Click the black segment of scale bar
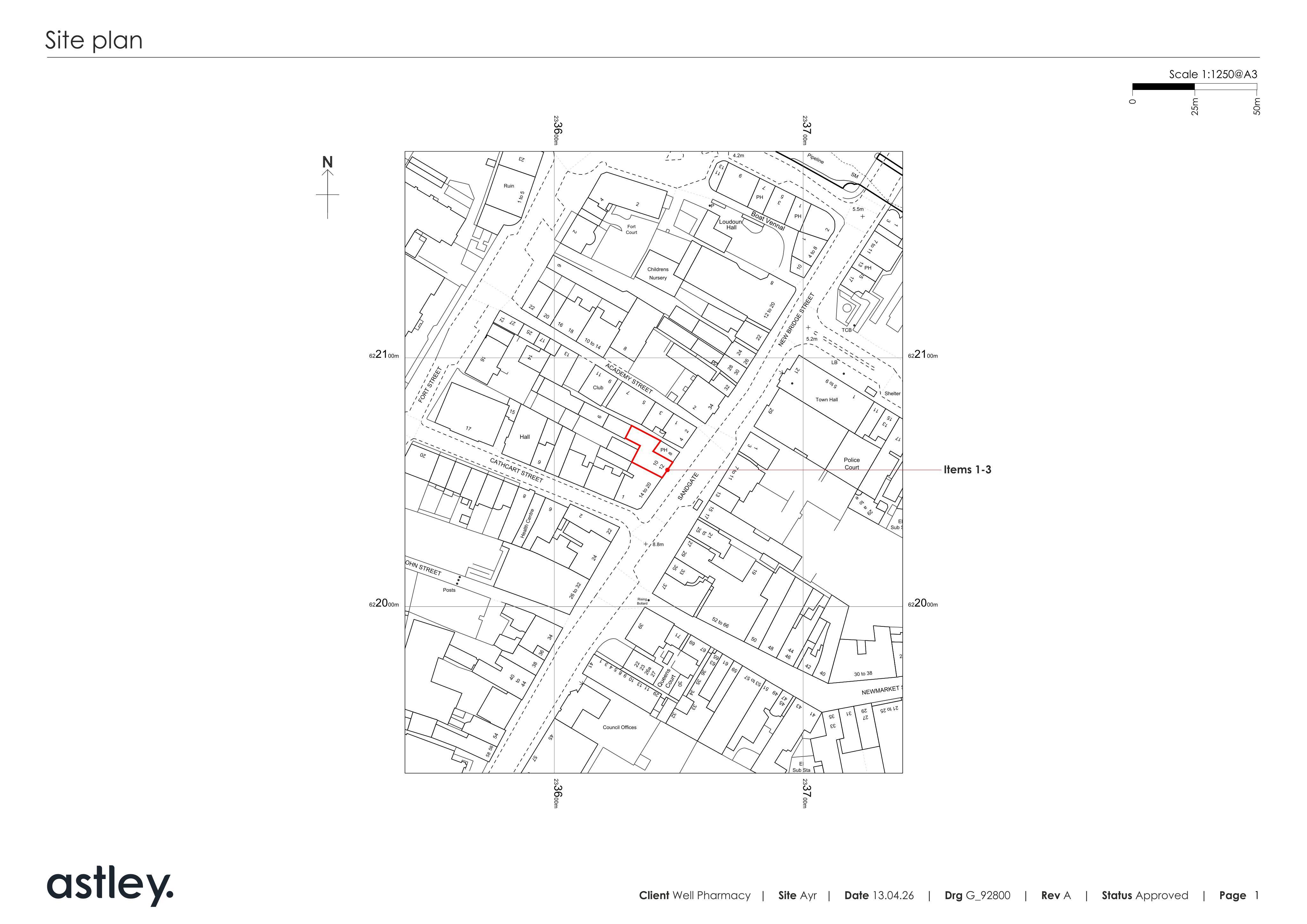1307x924 pixels. (x=1163, y=87)
